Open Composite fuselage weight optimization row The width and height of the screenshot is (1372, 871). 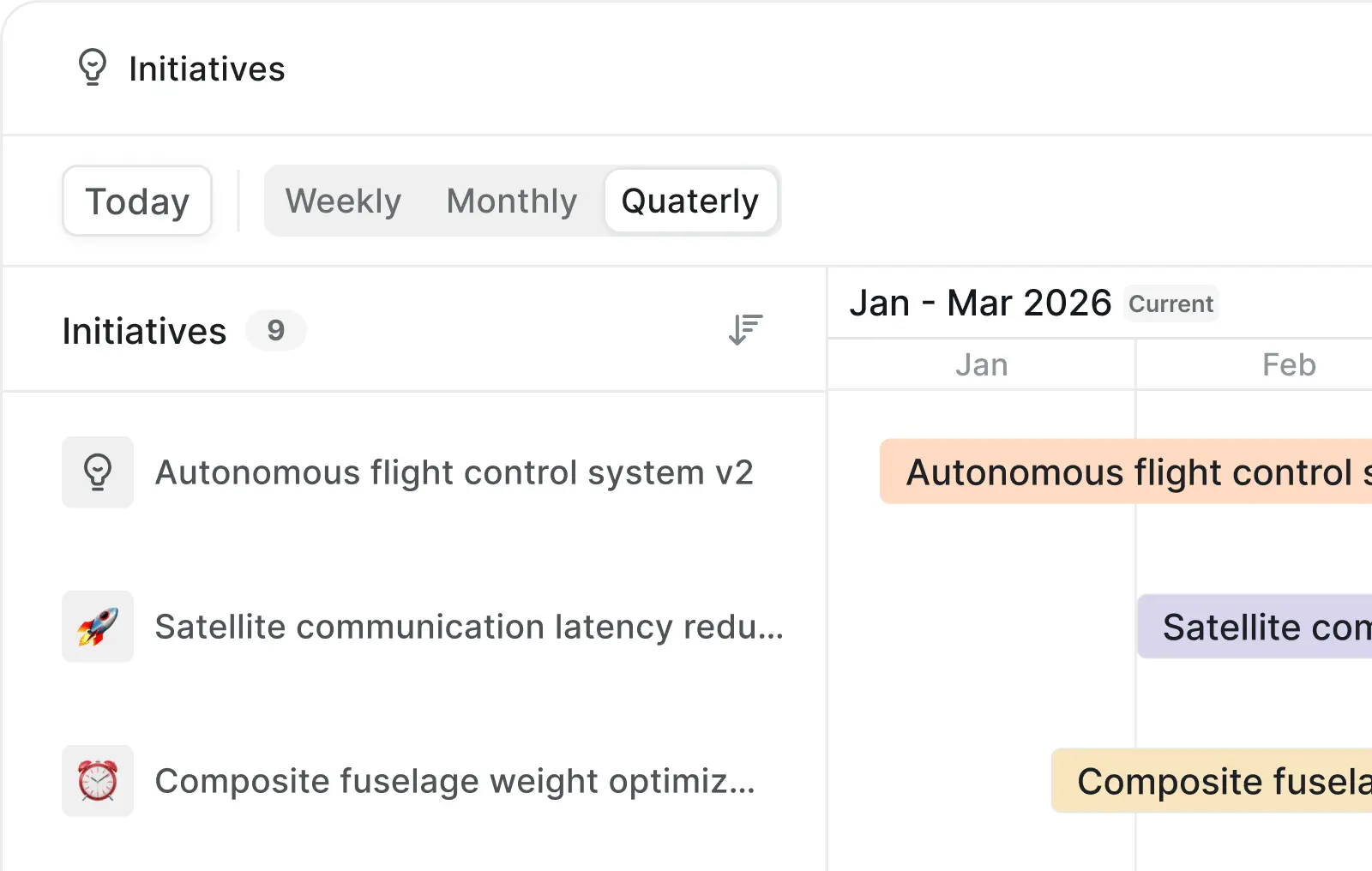454,781
